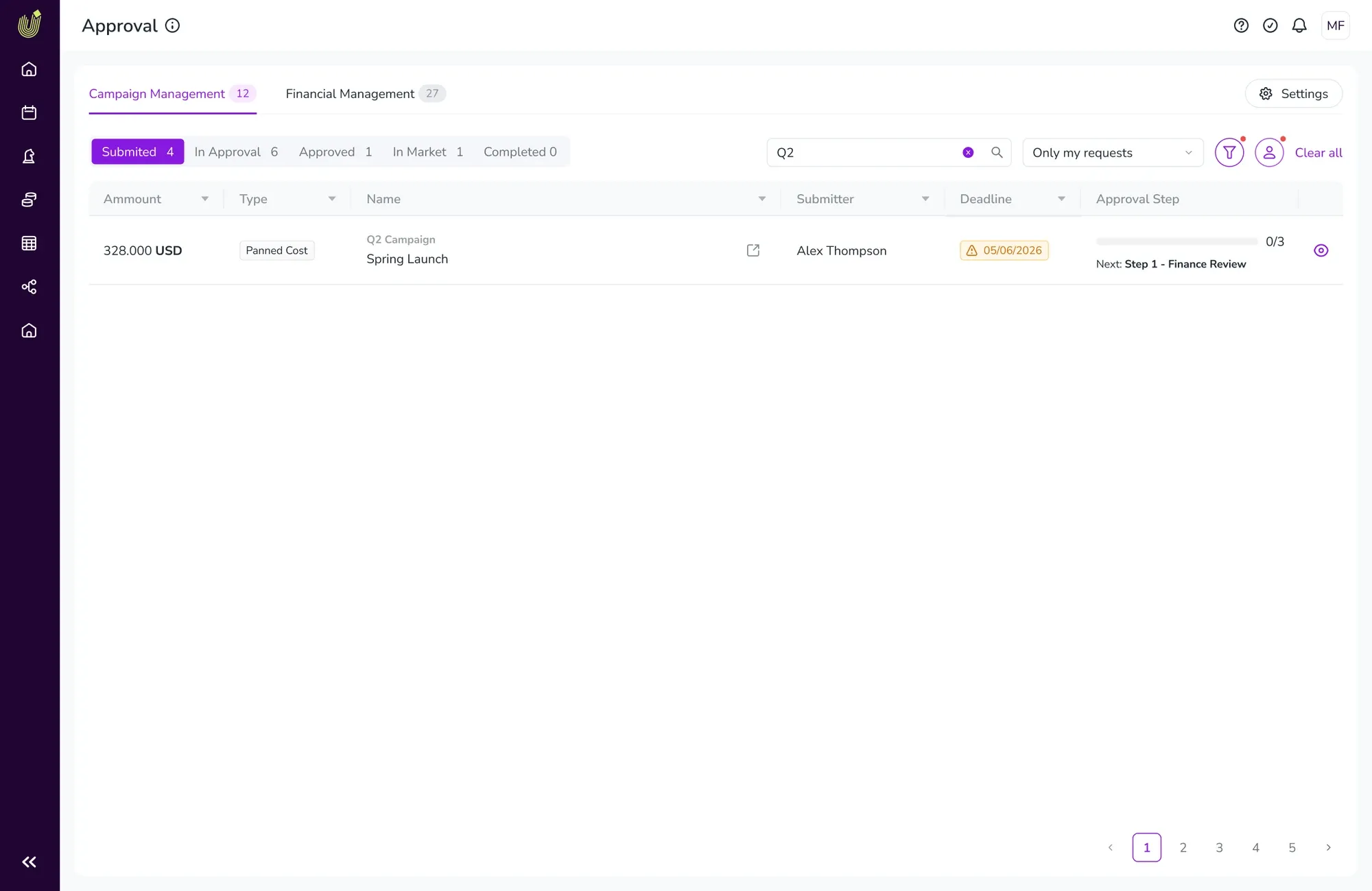This screenshot has height=891, width=1372.
Task: View the Spring Launch request with the eye icon
Action: 1321,250
